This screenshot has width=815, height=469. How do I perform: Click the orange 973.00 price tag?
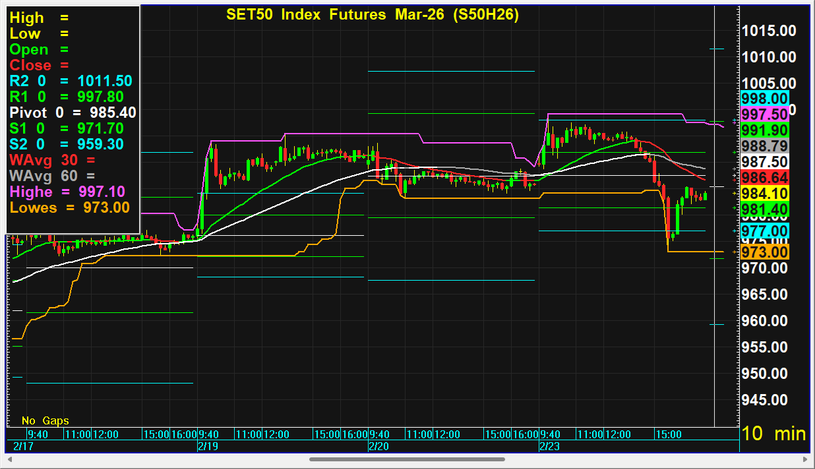[765, 253]
